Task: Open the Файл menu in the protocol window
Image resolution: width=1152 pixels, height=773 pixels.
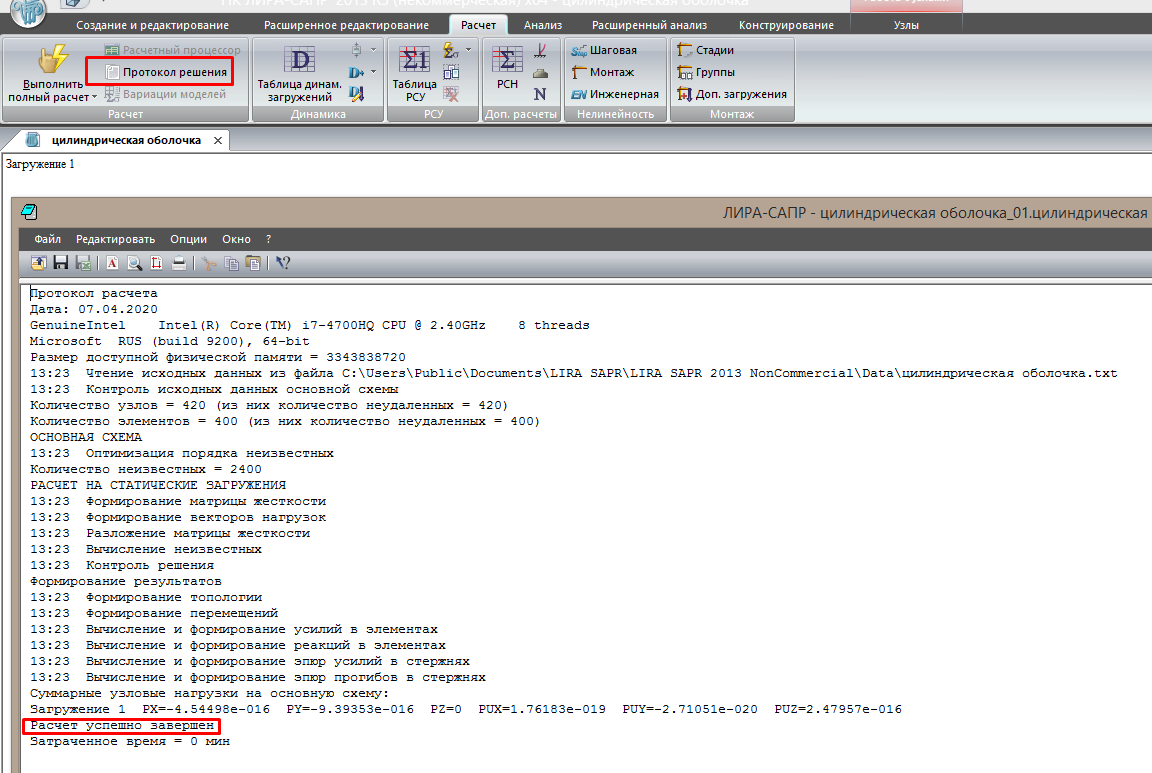Action: pos(48,239)
